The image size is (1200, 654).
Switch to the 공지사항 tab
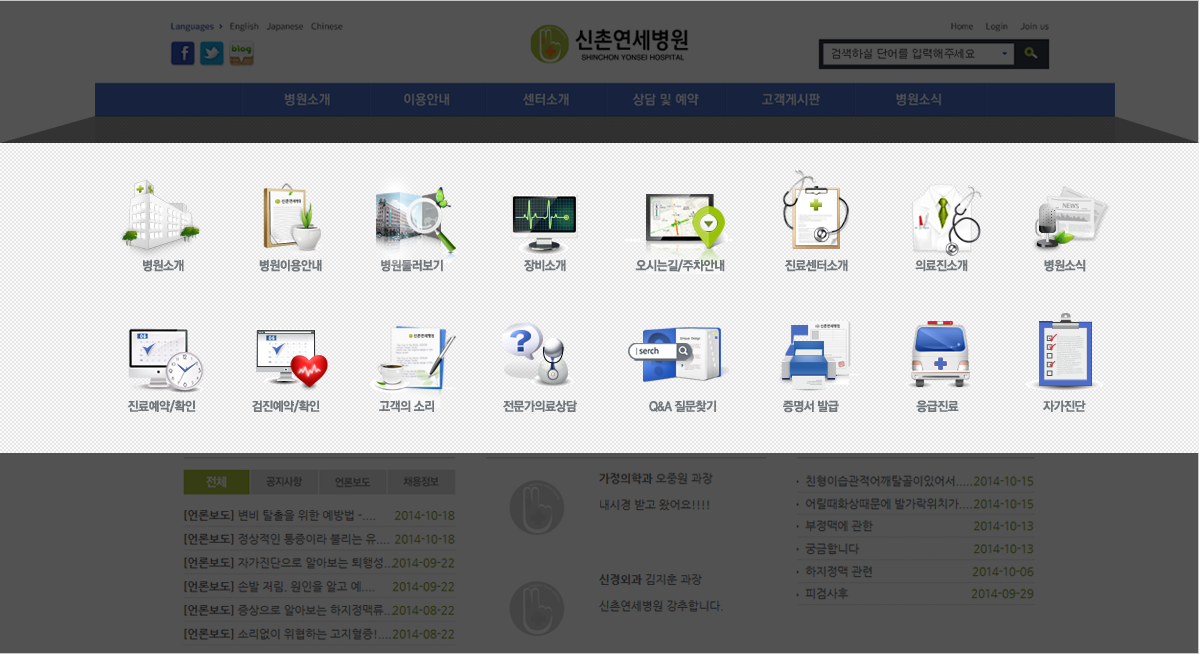(x=284, y=482)
